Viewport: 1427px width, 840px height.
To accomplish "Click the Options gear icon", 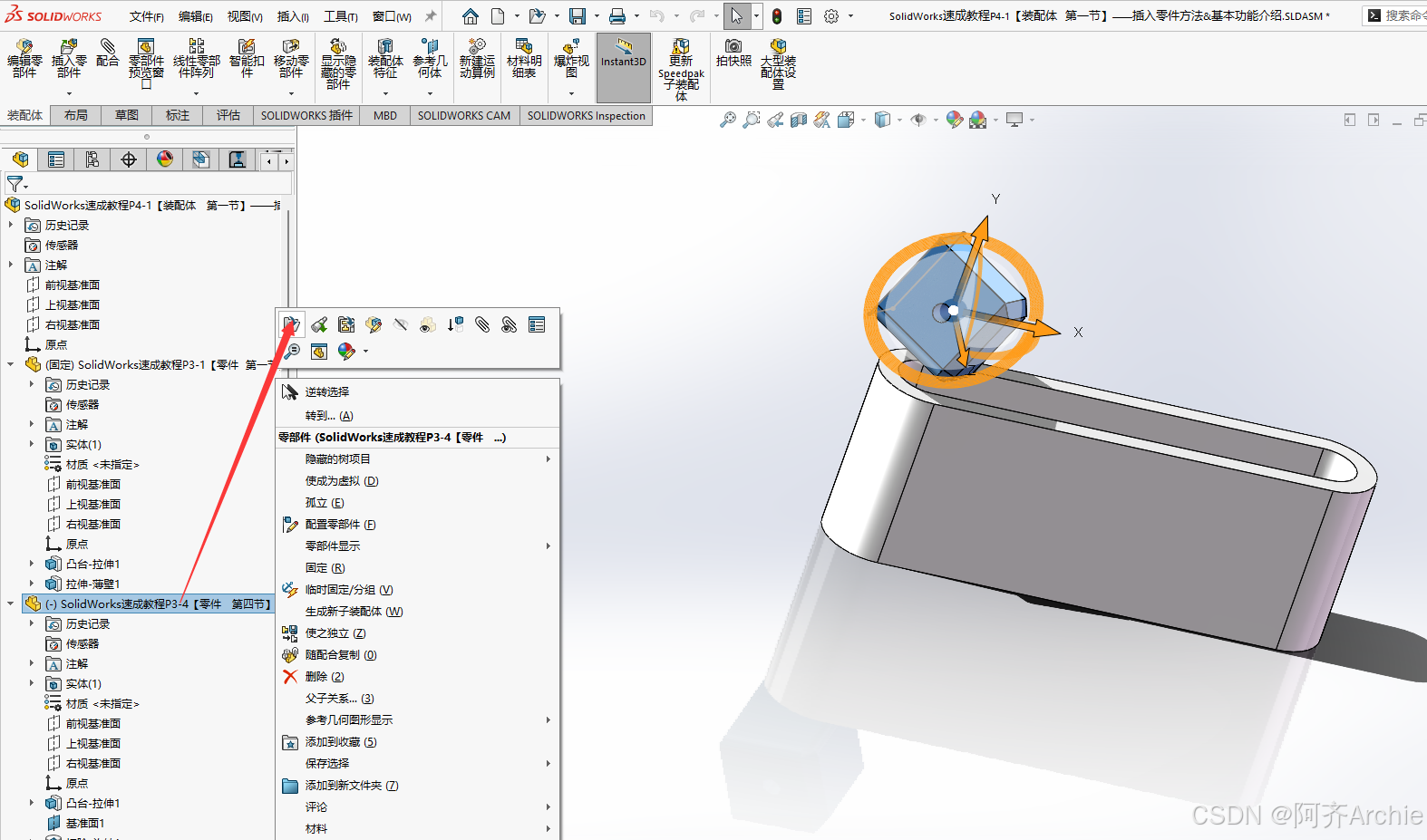I will tap(831, 16).
